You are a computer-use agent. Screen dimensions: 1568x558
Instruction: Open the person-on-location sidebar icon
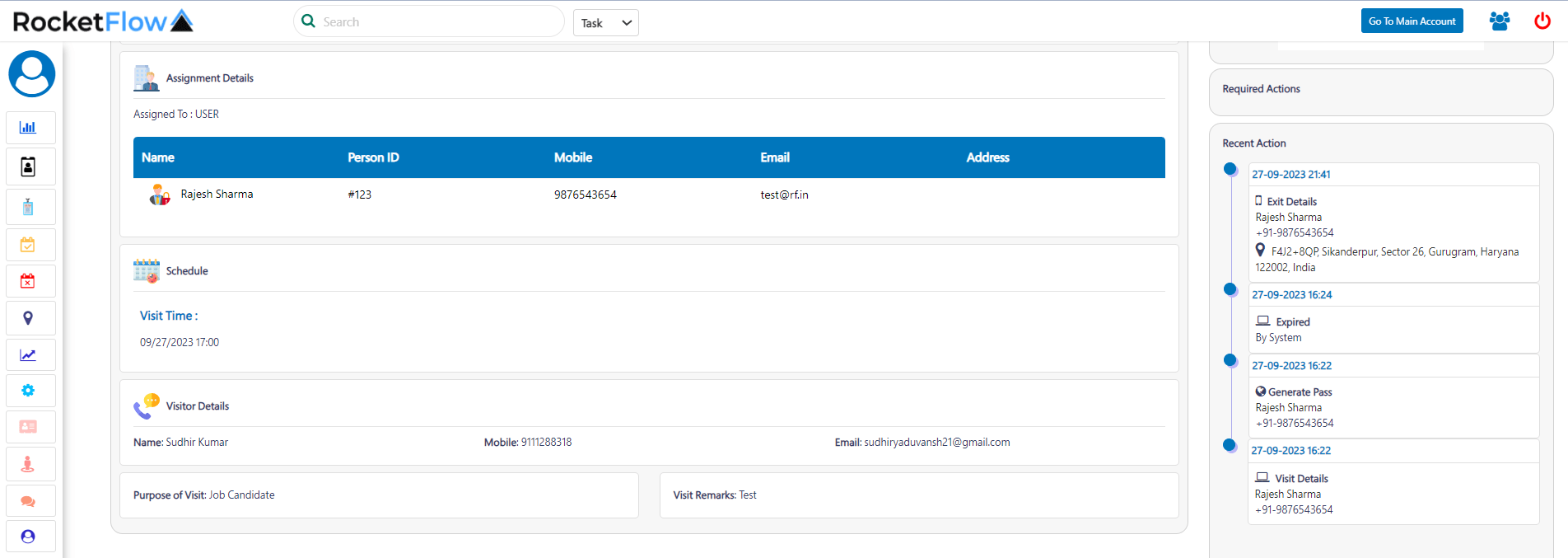[x=28, y=464]
